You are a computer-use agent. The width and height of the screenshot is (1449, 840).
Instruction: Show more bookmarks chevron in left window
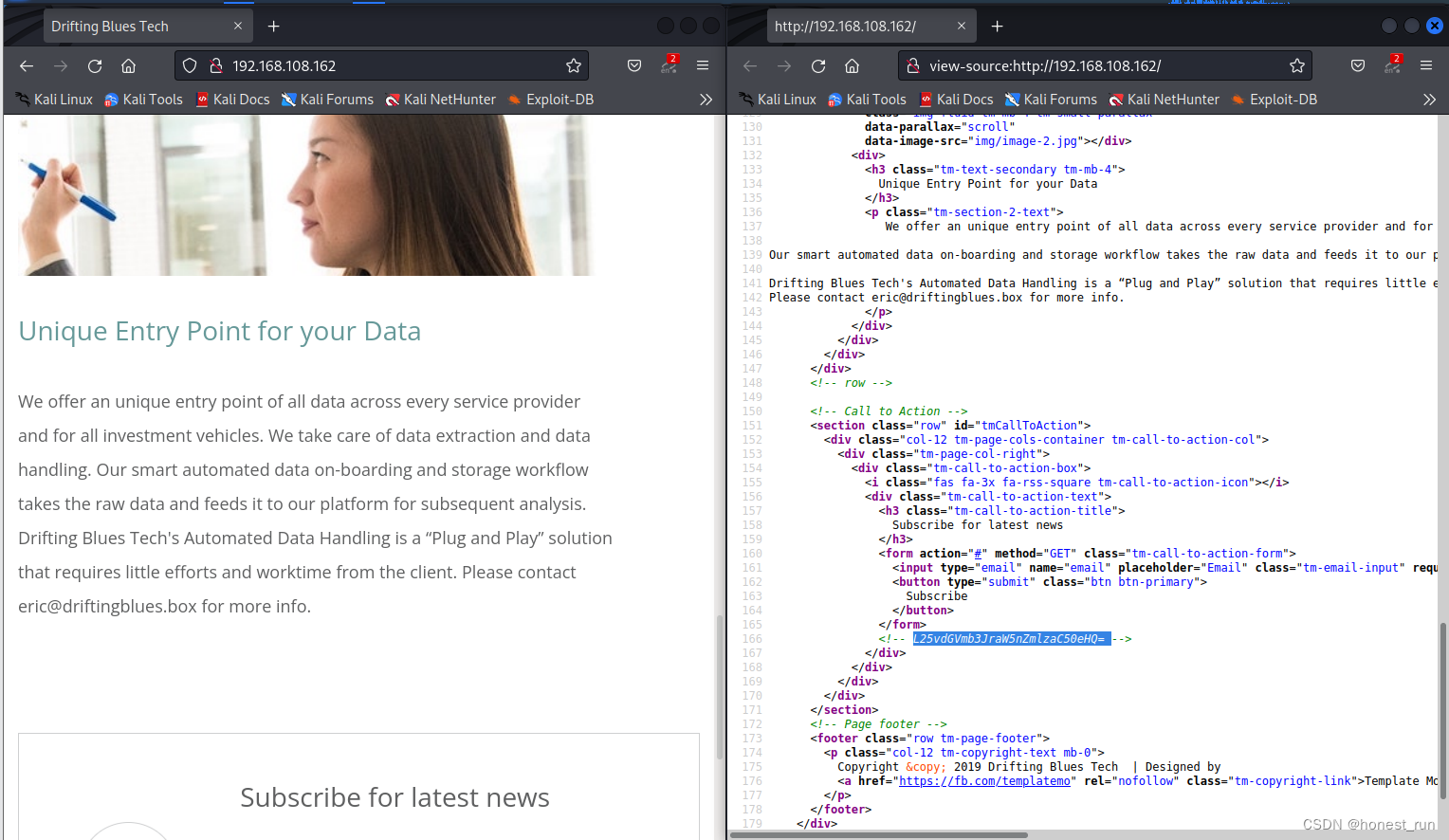706,100
